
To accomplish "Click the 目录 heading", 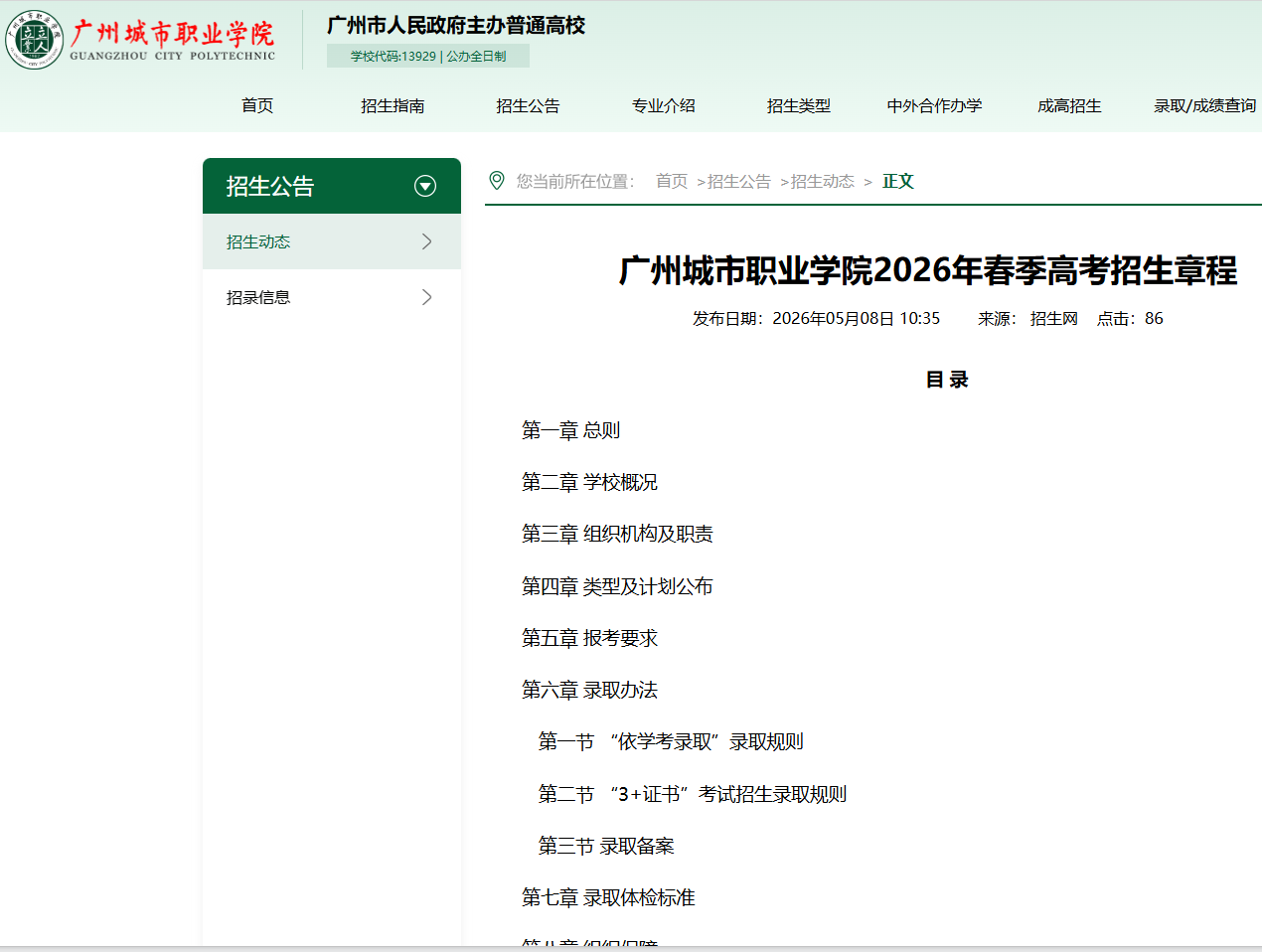I will 947,380.
